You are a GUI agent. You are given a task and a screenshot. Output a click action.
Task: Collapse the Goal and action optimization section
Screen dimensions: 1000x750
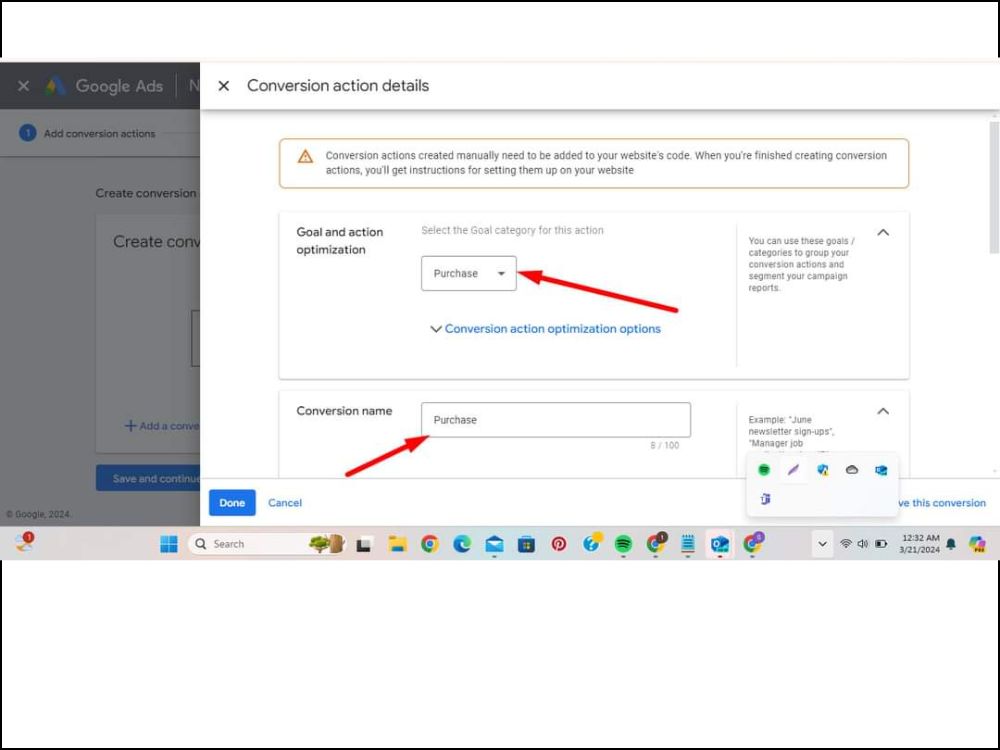tap(883, 232)
